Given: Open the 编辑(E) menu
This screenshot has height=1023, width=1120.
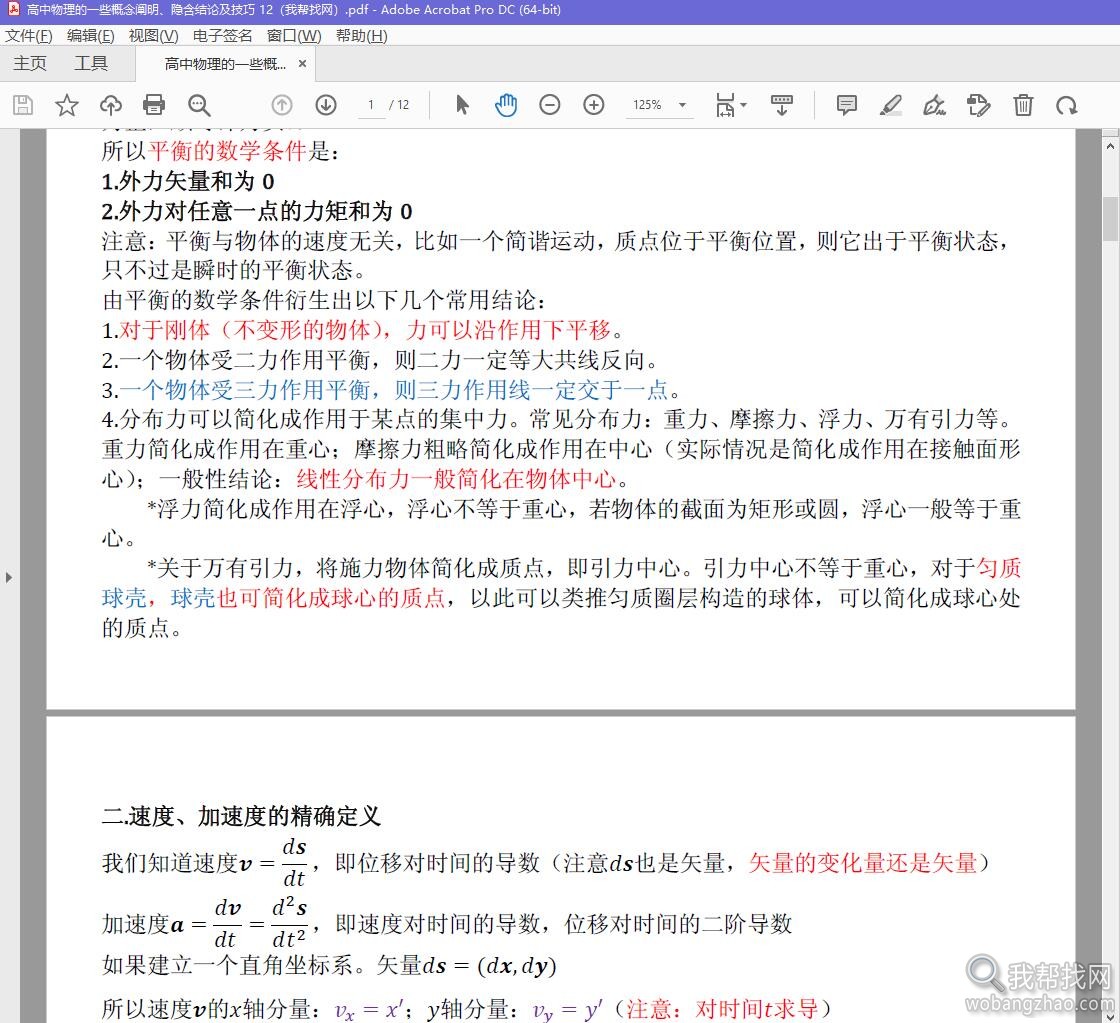Looking at the screenshot, I should coord(90,36).
